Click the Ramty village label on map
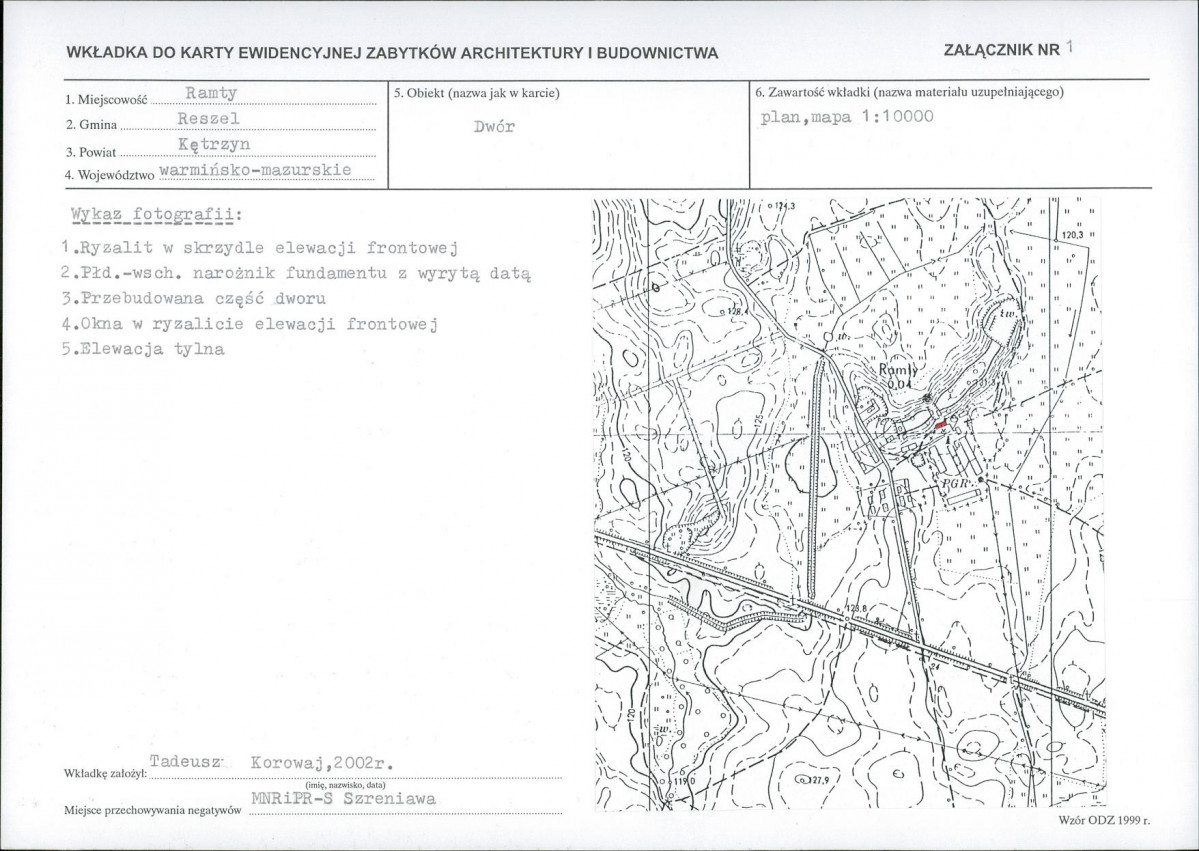This screenshot has height=851, width=1199. [898, 370]
